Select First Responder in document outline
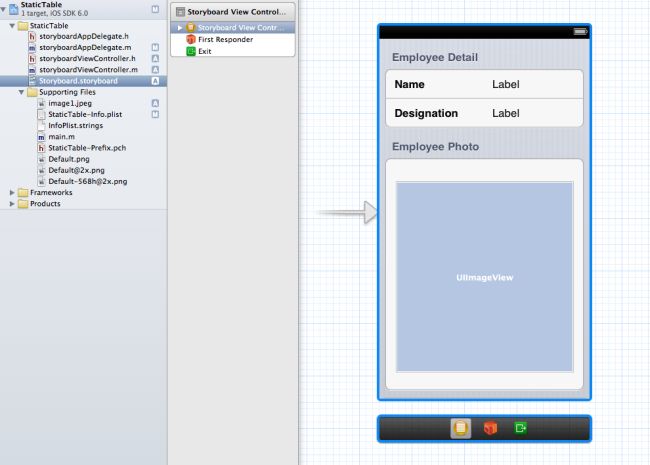 226,39
